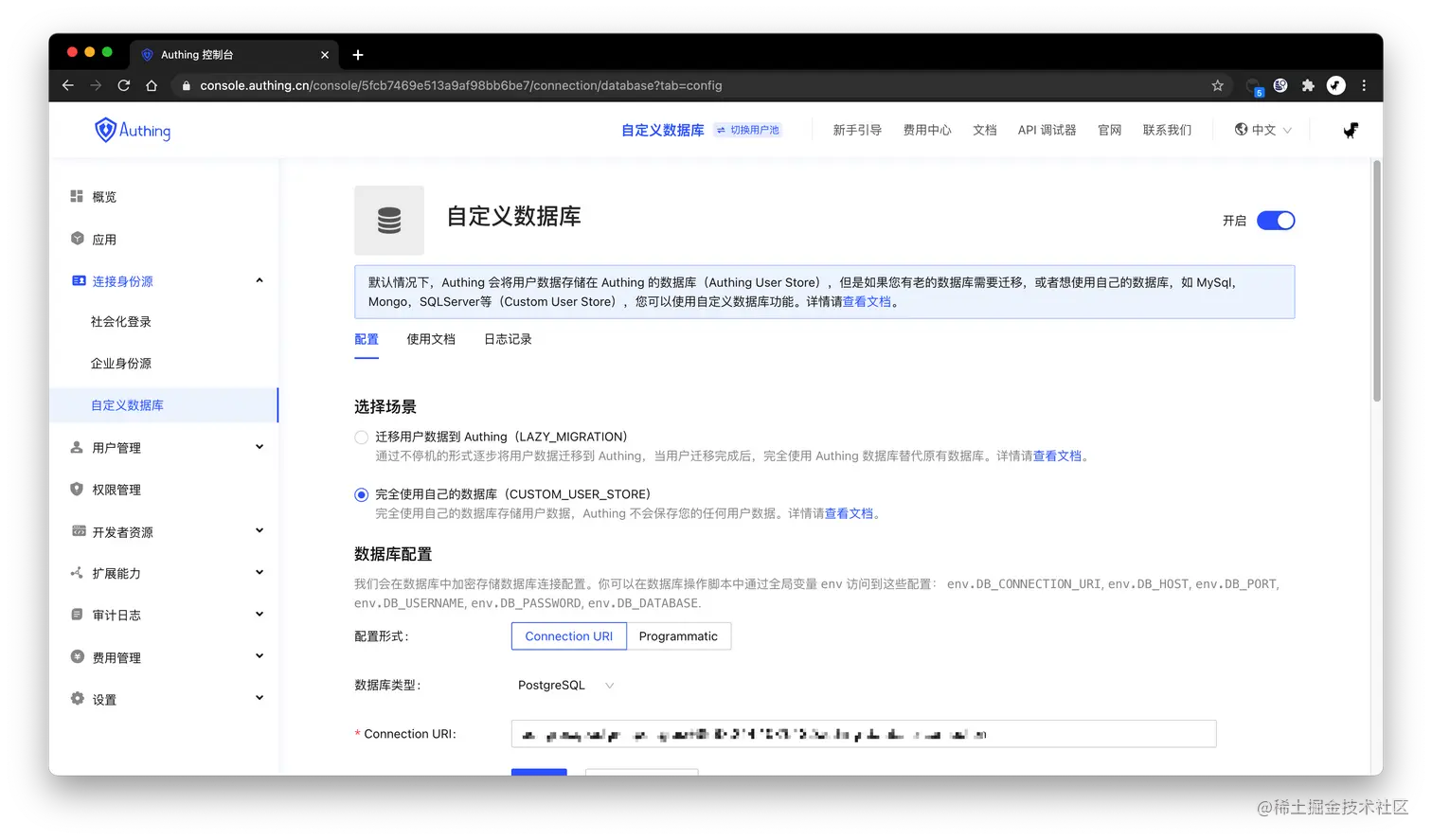The image size is (1432, 840).
Task: Open the user avatar in header
Action: pyautogui.click(x=1351, y=130)
